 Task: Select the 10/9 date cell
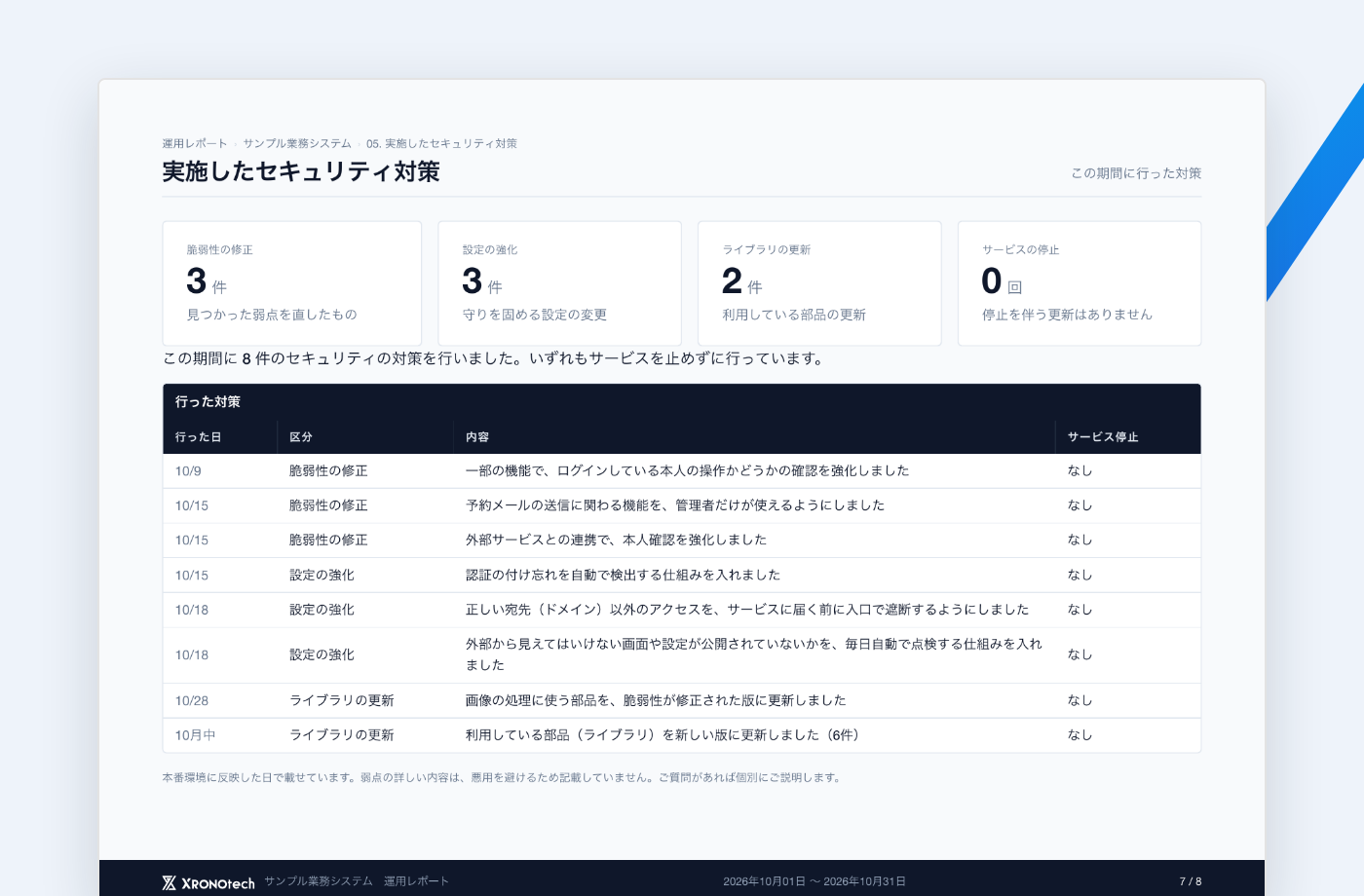tap(188, 471)
